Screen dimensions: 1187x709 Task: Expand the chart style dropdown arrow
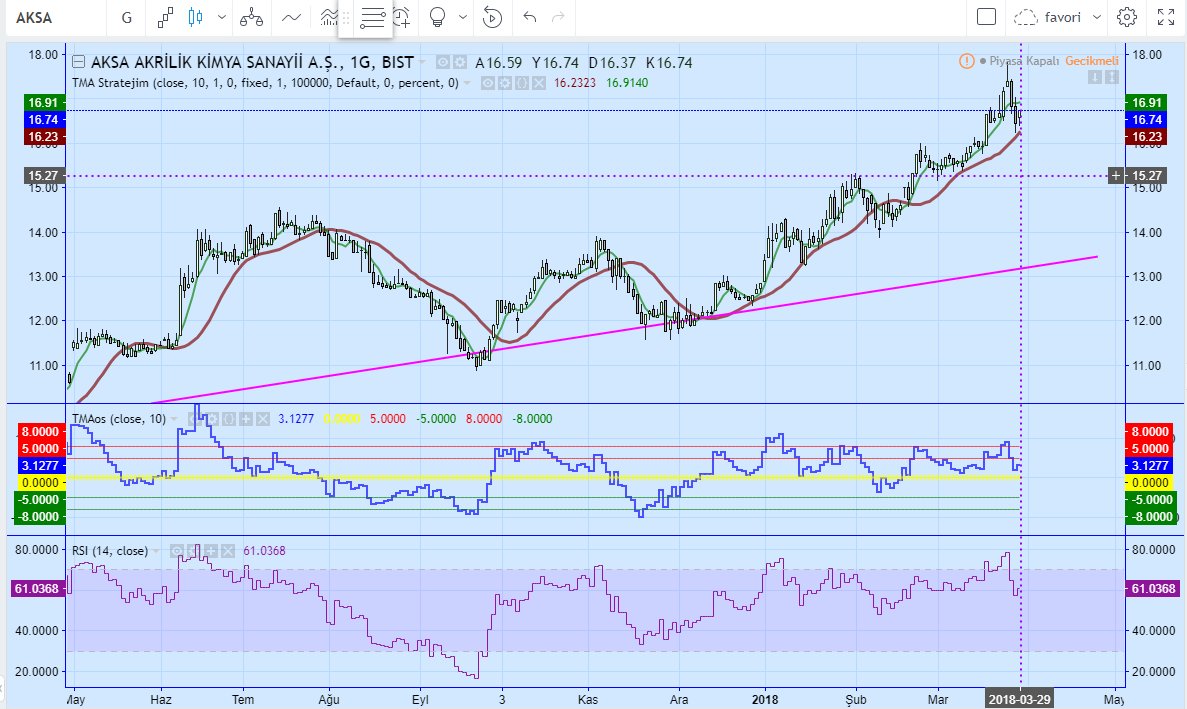tap(221, 17)
